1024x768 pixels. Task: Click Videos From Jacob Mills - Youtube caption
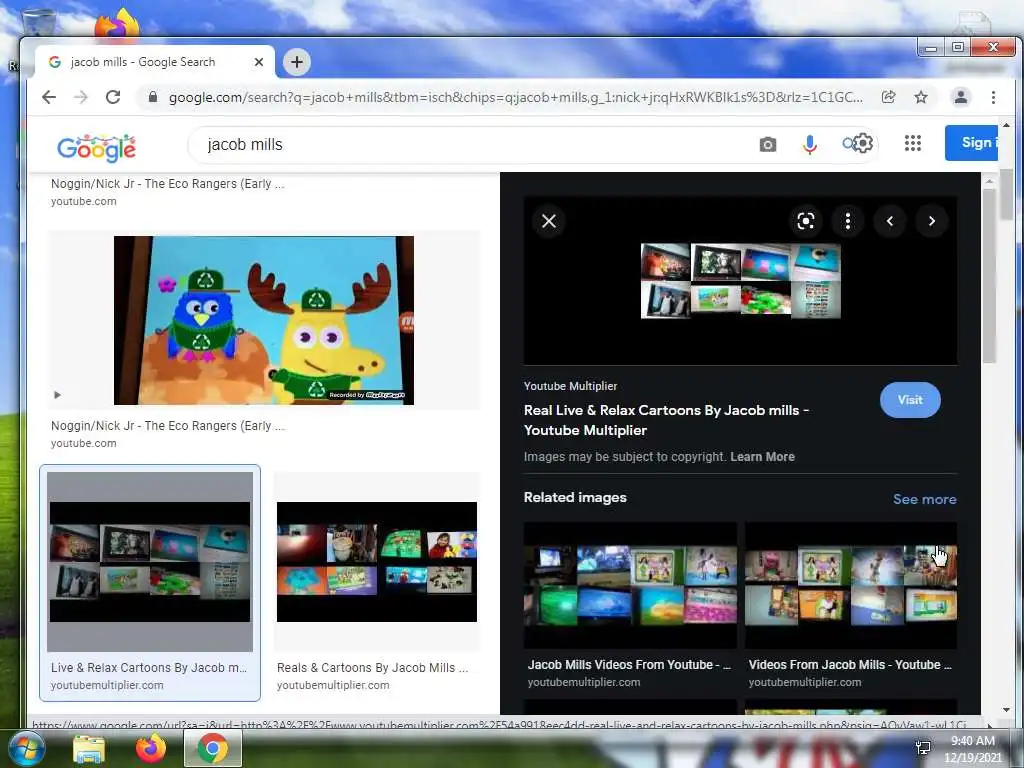tap(850, 664)
